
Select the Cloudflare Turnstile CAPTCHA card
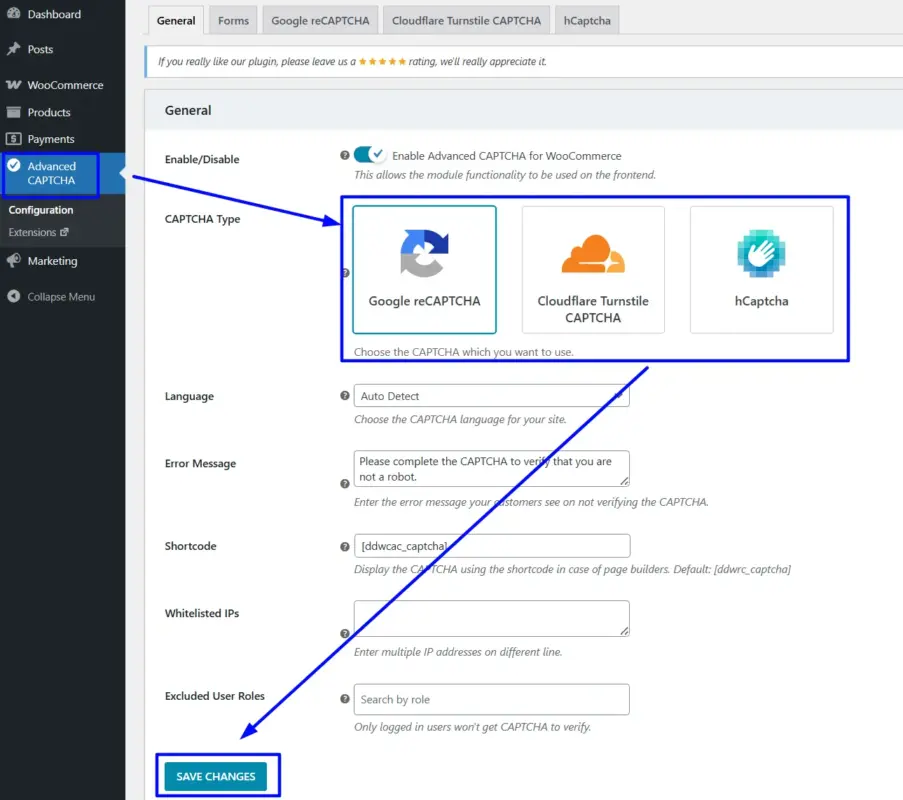pyautogui.click(x=593, y=270)
